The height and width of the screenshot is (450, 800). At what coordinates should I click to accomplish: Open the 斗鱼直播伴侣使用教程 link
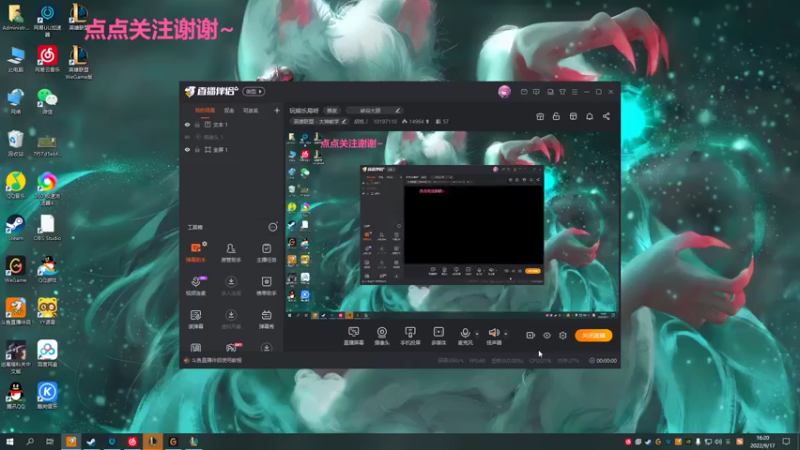point(217,360)
